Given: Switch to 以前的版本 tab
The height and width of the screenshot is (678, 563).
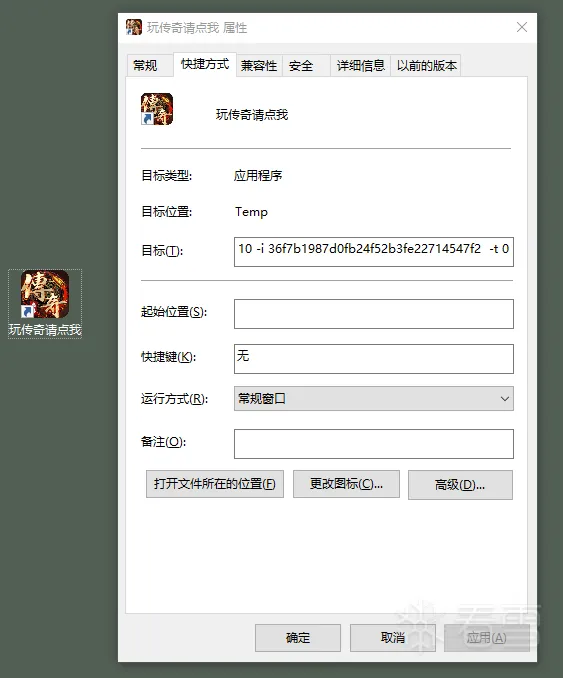Looking at the screenshot, I should (x=426, y=66).
